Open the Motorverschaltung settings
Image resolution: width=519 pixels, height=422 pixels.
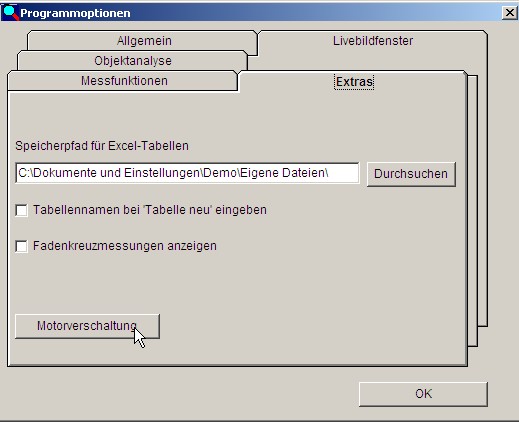point(87,326)
